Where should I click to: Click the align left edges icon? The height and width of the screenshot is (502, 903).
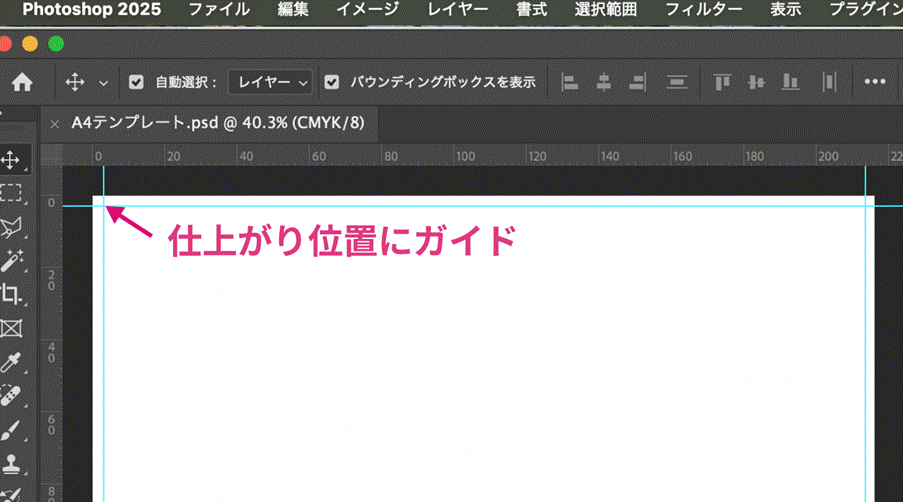(x=570, y=82)
